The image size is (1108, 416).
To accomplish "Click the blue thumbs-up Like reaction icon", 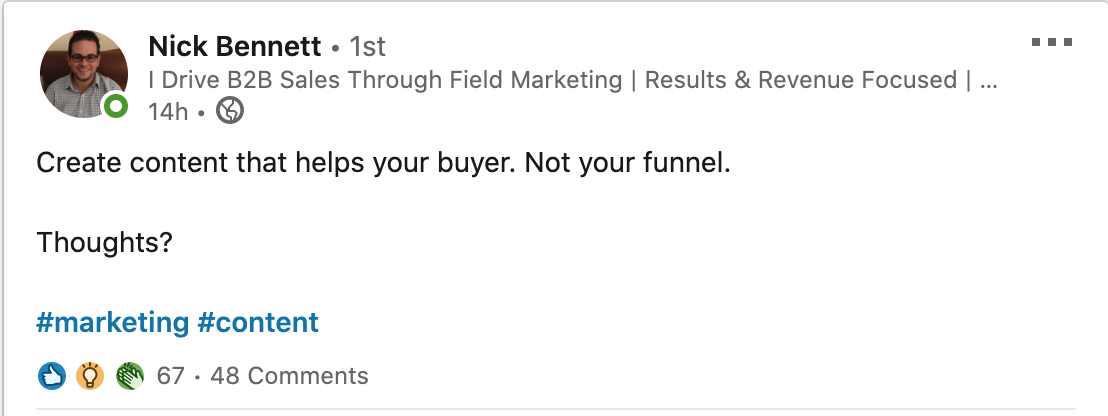I will [x=51, y=376].
